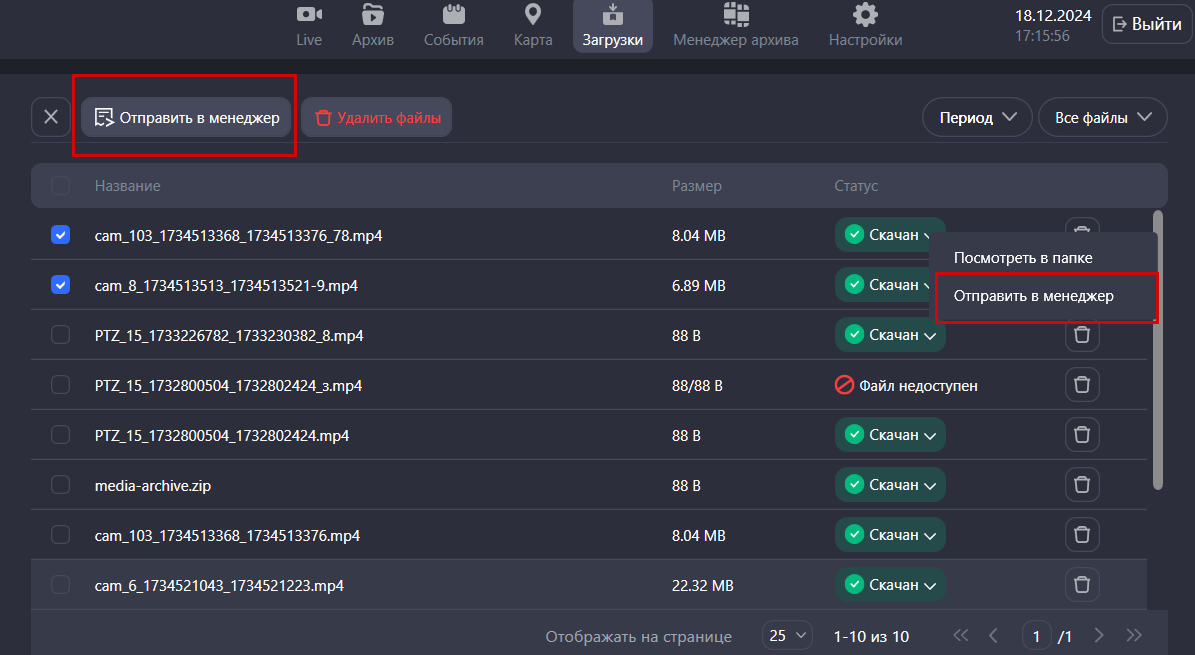Choose Посмотреть в папке from context menu
The height and width of the screenshot is (655, 1195).
[x=1022, y=258]
